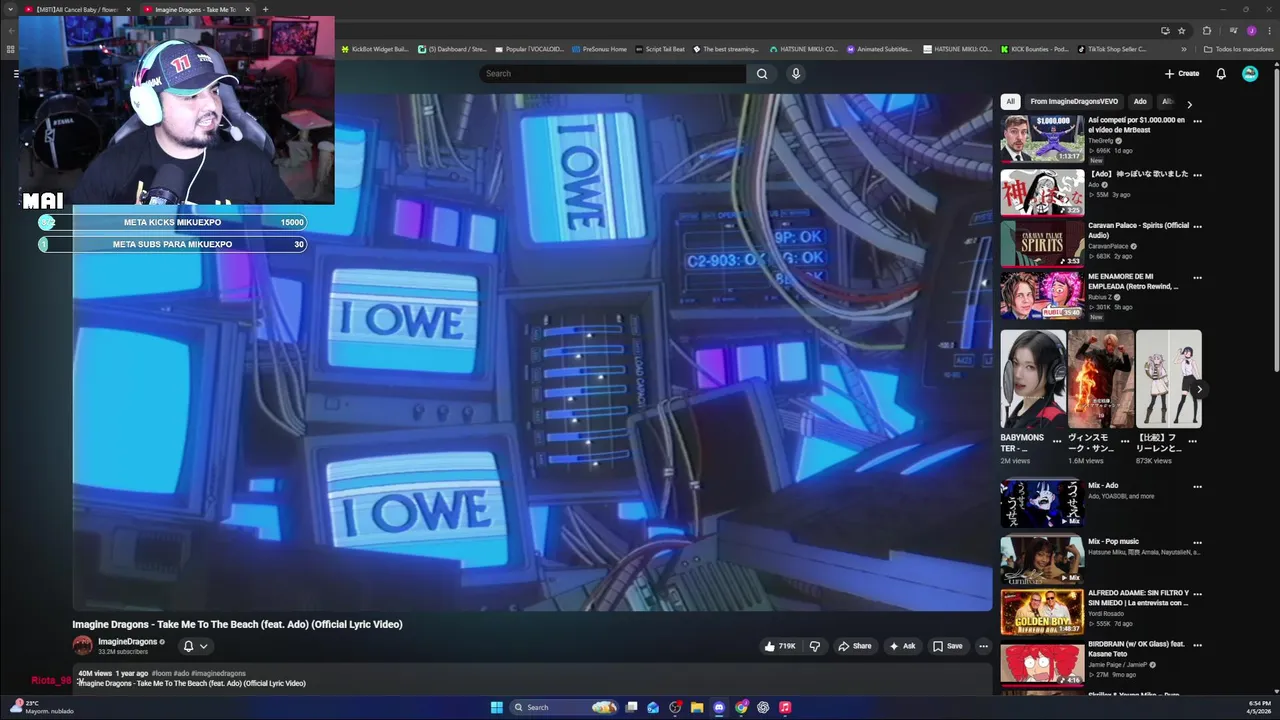Open ChatGPT icon on taskbar

(763, 707)
